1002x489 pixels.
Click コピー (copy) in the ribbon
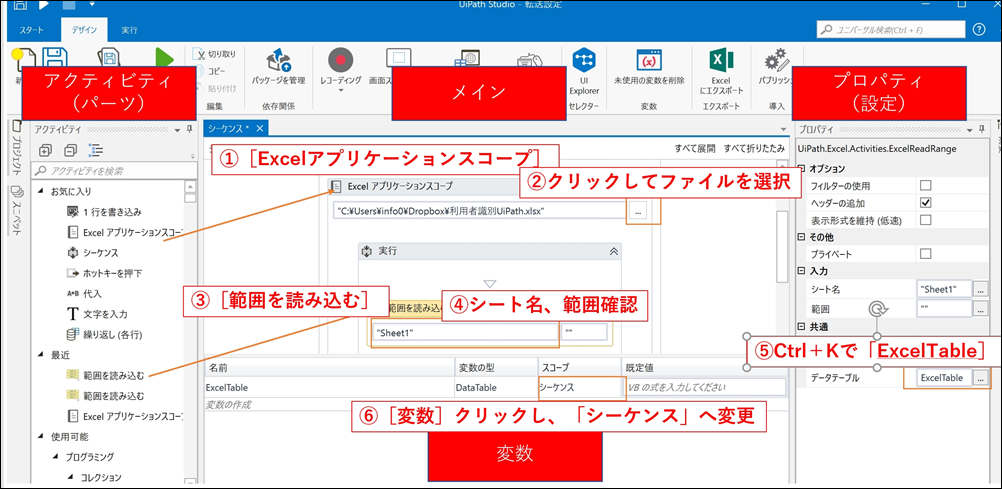[211, 72]
